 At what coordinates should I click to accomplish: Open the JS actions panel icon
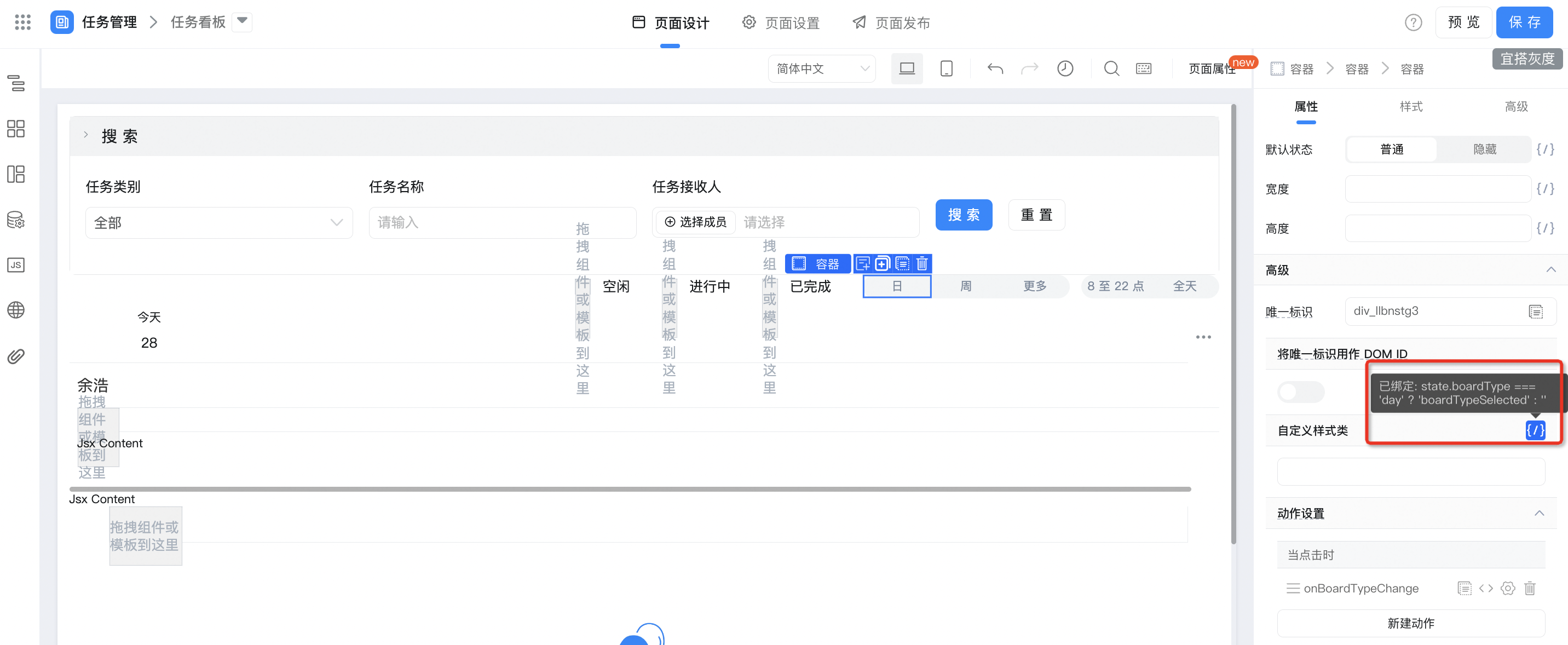(16, 264)
